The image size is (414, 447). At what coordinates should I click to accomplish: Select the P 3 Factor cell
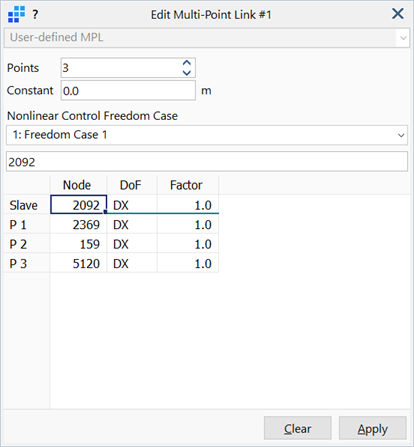(188, 263)
